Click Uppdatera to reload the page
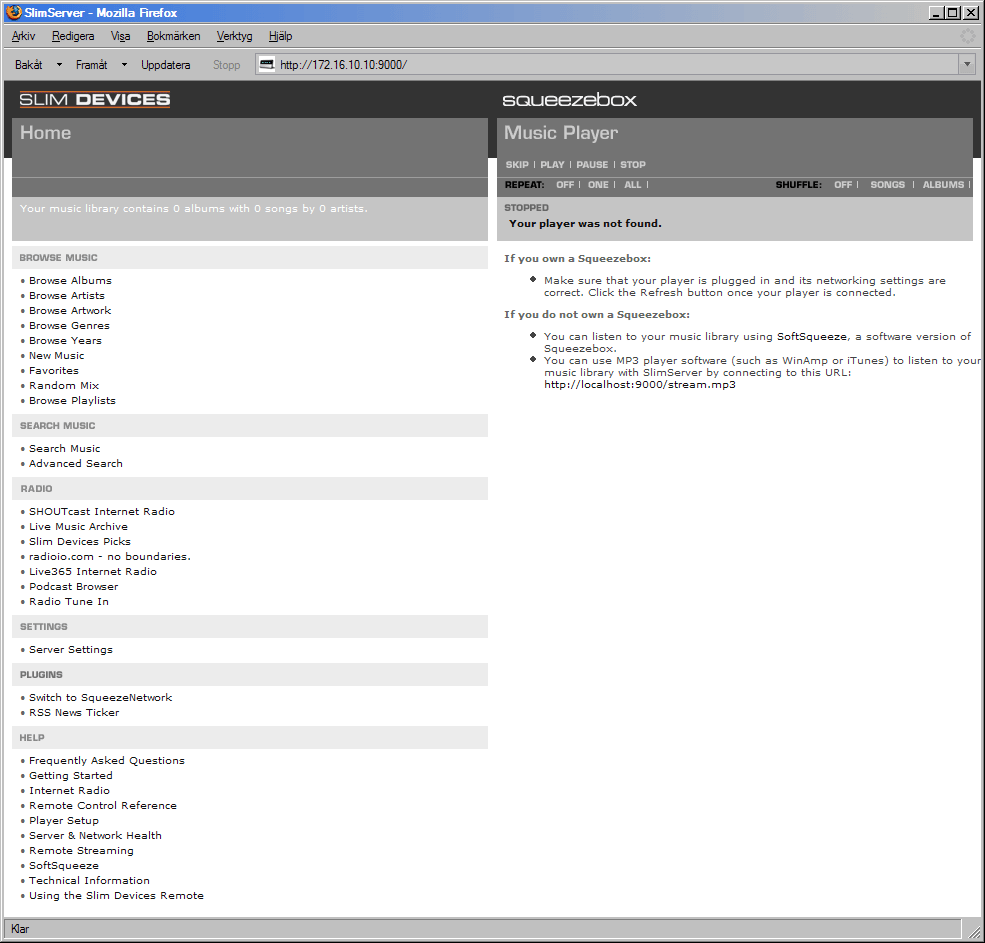985x943 pixels. [165, 65]
